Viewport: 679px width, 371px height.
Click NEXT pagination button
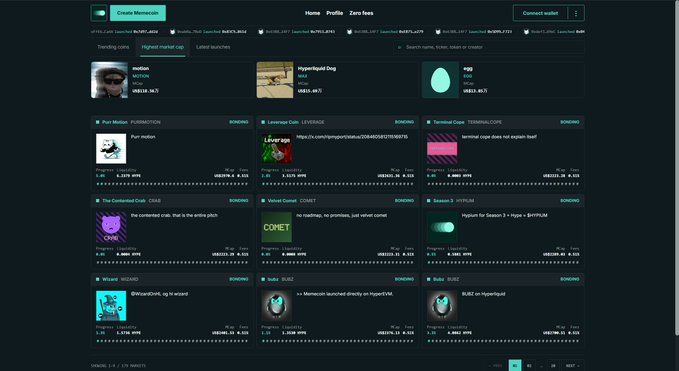[x=572, y=365]
